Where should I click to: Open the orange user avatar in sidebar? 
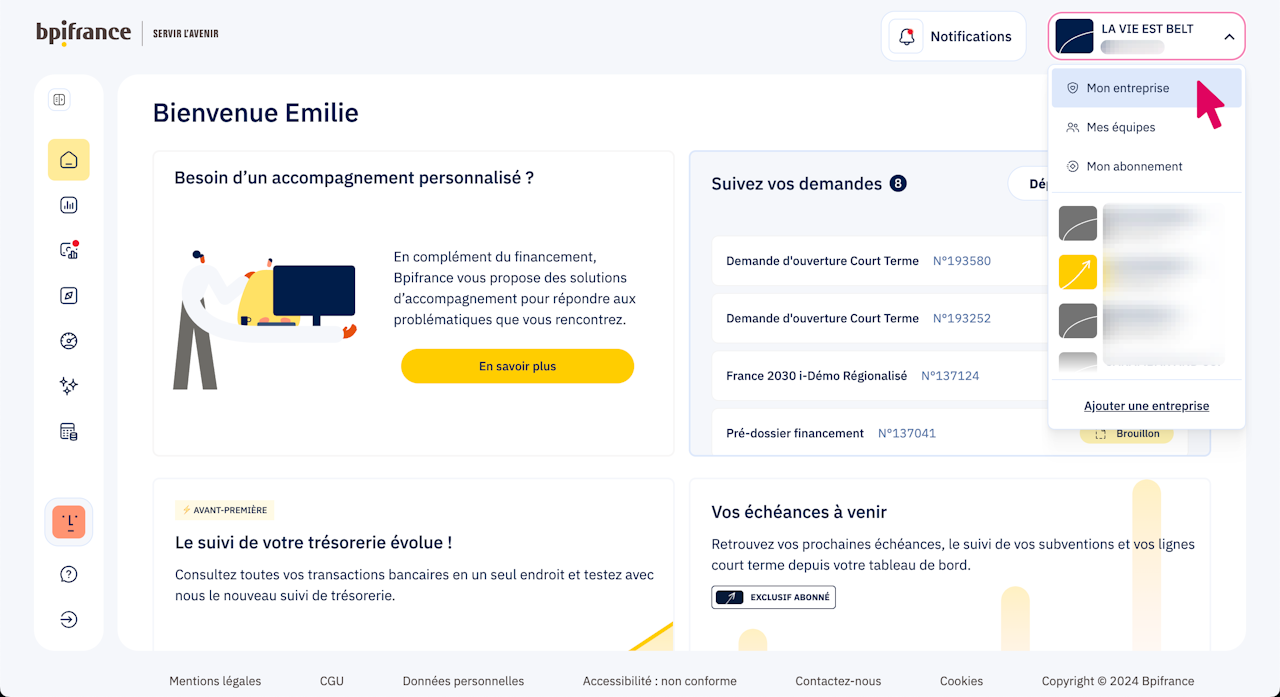(x=69, y=521)
